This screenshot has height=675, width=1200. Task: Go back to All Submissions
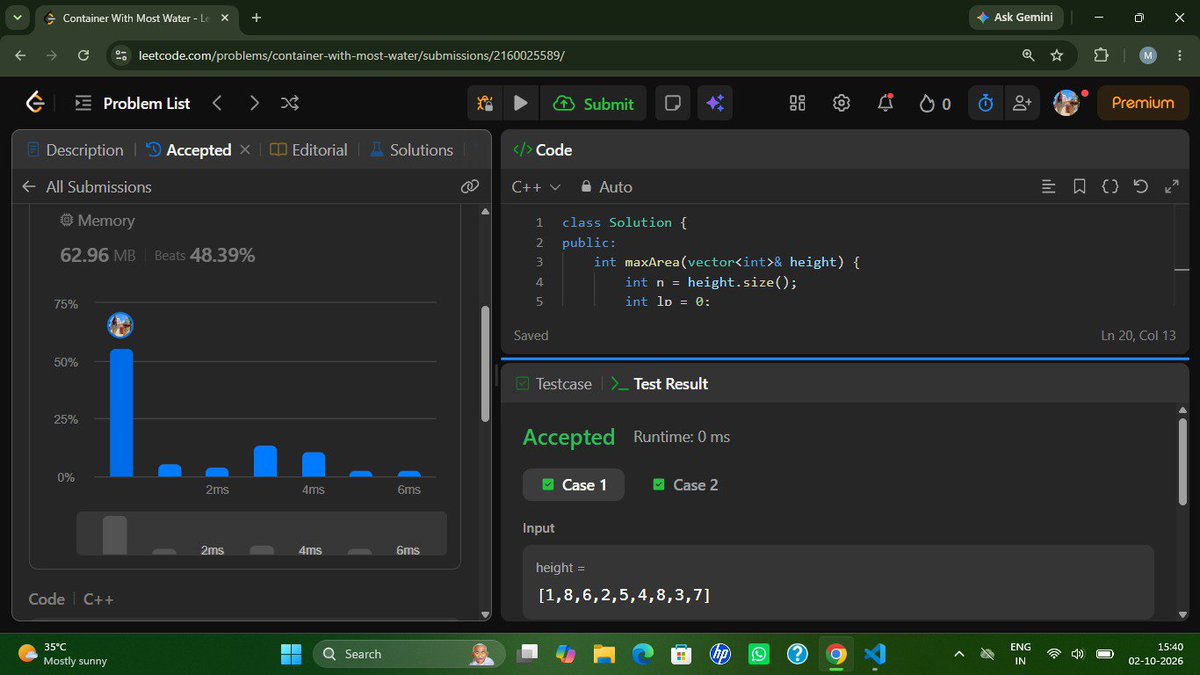pyautogui.click(x=87, y=187)
